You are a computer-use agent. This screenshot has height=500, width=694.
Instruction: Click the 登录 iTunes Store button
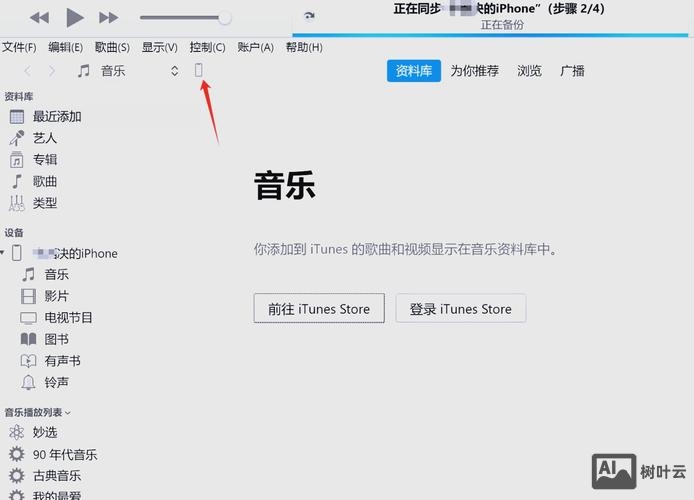[461, 308]
